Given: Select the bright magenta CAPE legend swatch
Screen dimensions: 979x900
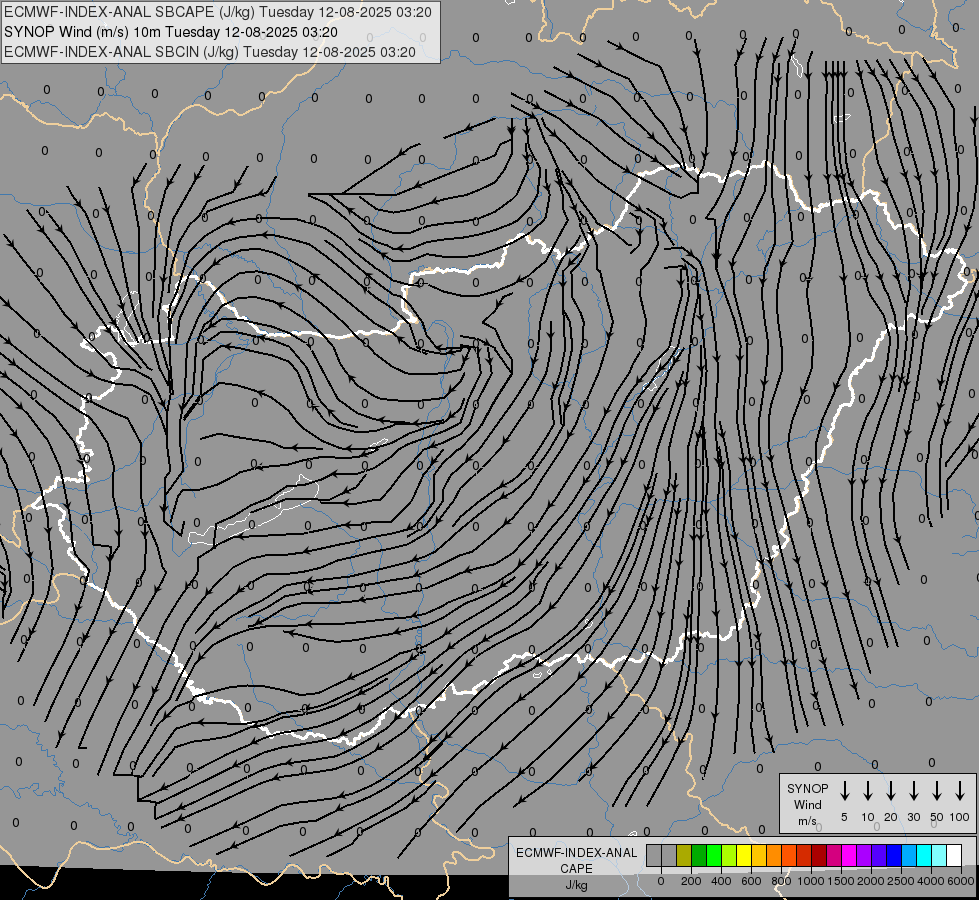Looking at the screenshot, I should (x=850, y=855).
